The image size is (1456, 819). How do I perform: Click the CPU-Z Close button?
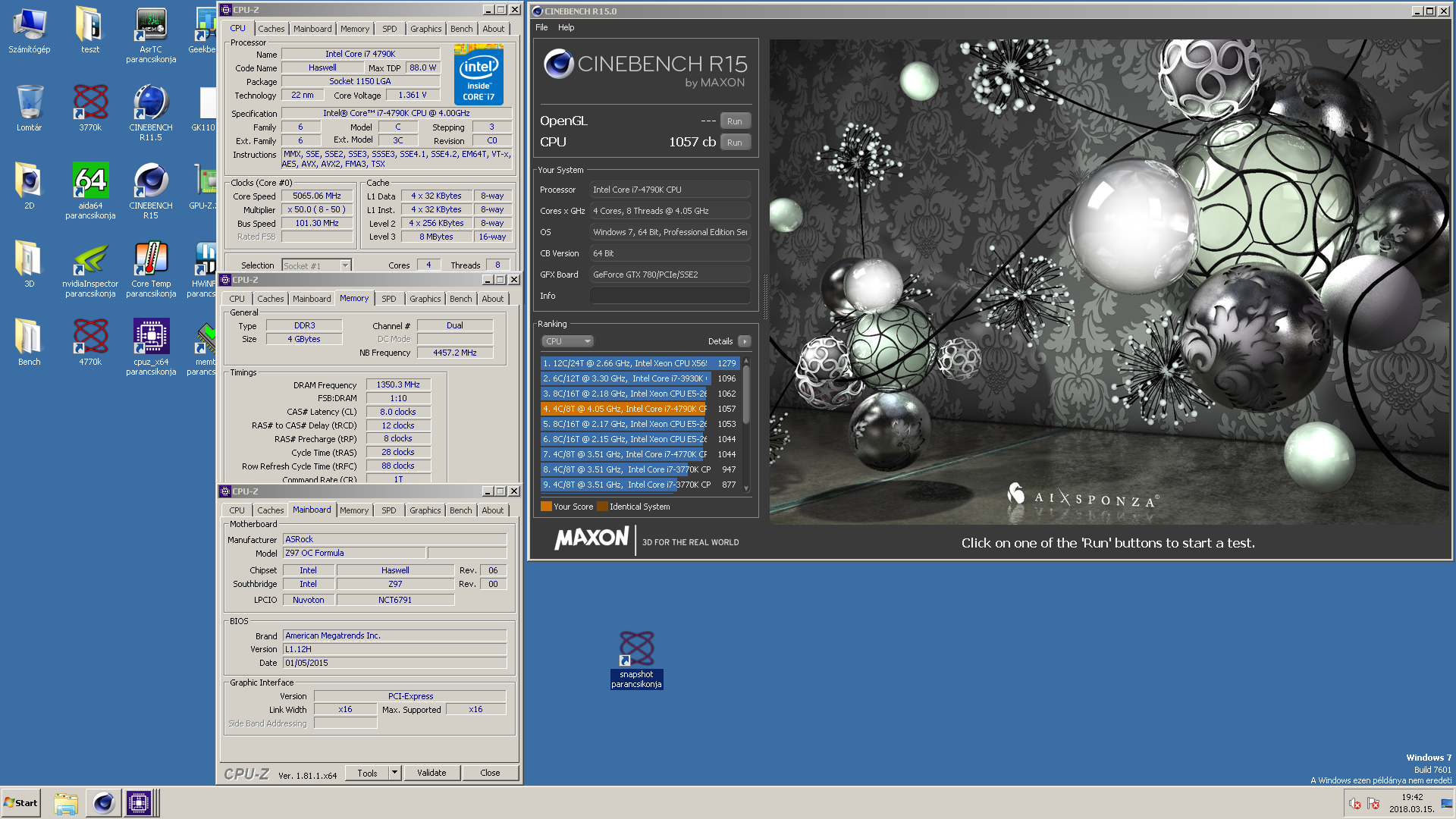point(490,773)
